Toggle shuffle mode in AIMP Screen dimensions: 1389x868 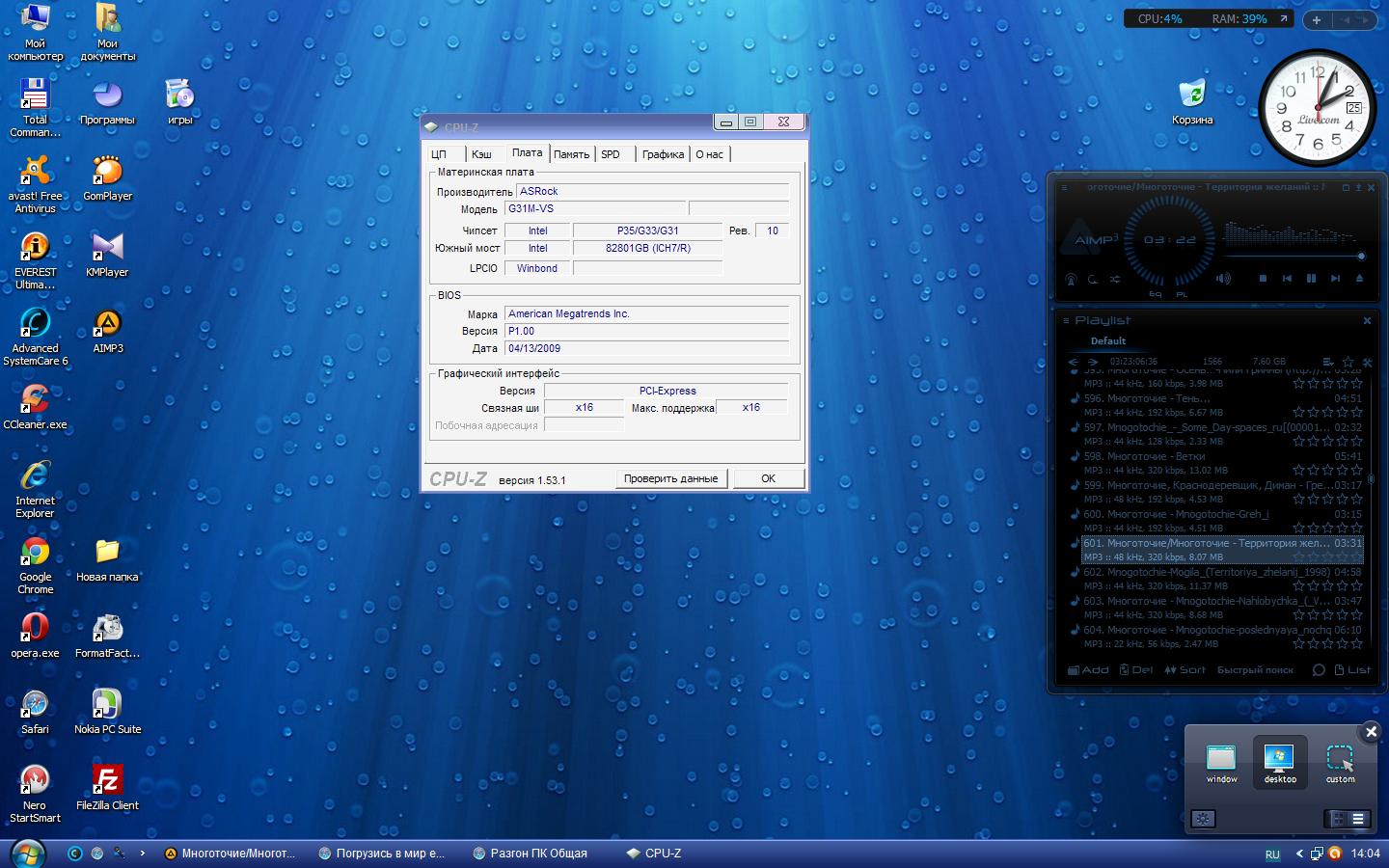tap(1115, 280)
